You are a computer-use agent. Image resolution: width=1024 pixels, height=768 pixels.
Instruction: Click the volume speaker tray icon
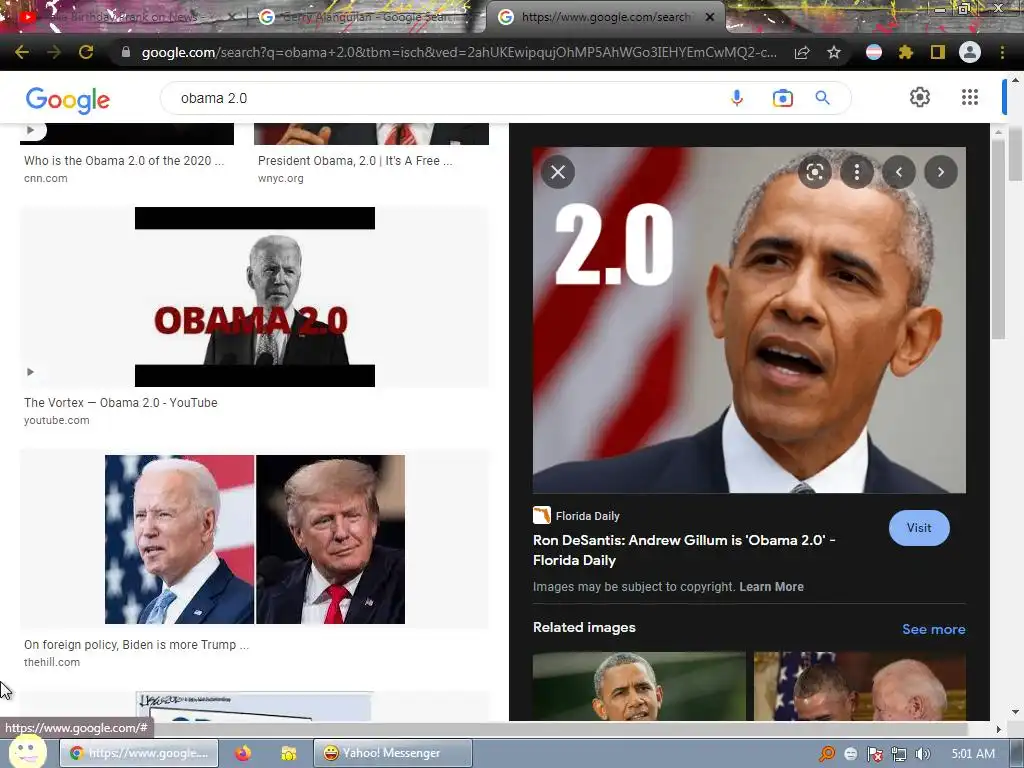coord(922,754)
